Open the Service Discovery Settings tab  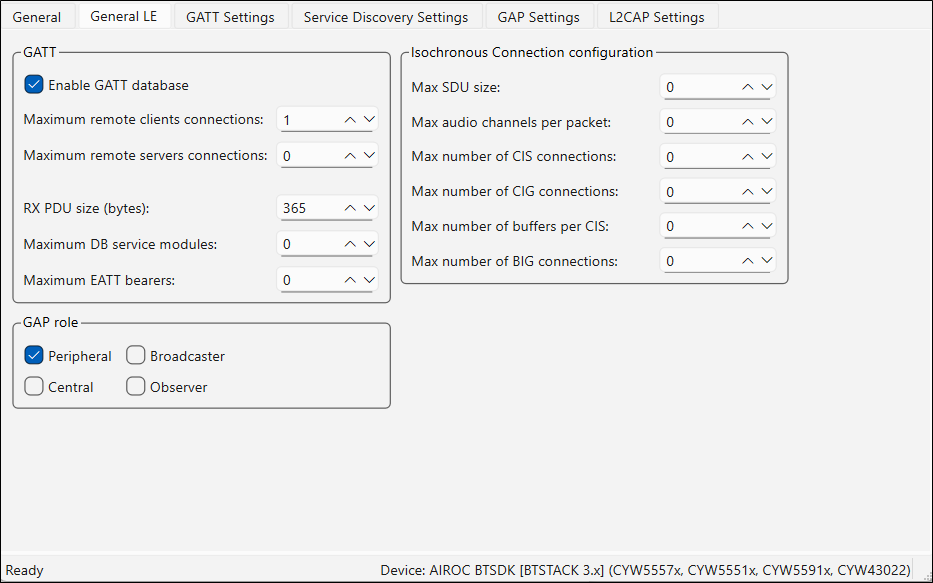pyautogui.click(x=385, y=17)
